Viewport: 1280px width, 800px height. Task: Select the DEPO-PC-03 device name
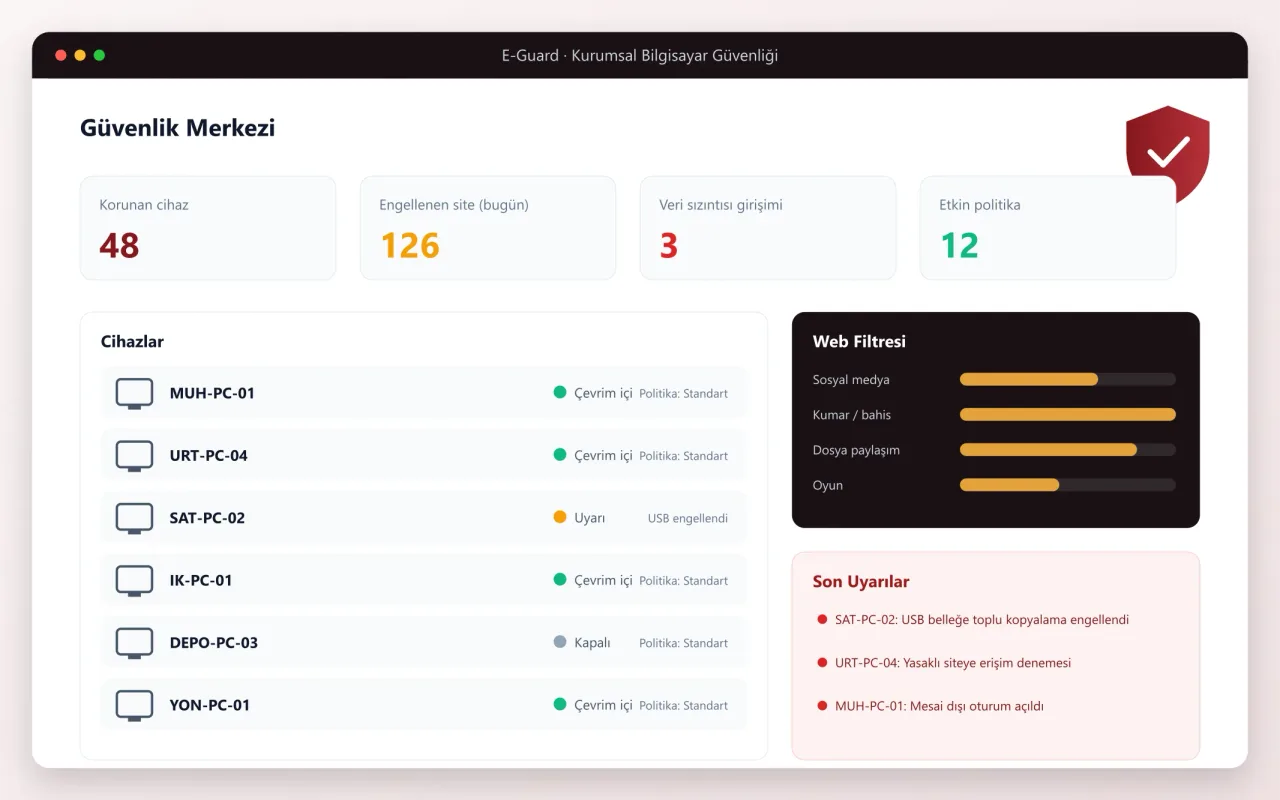click(214, 643)
